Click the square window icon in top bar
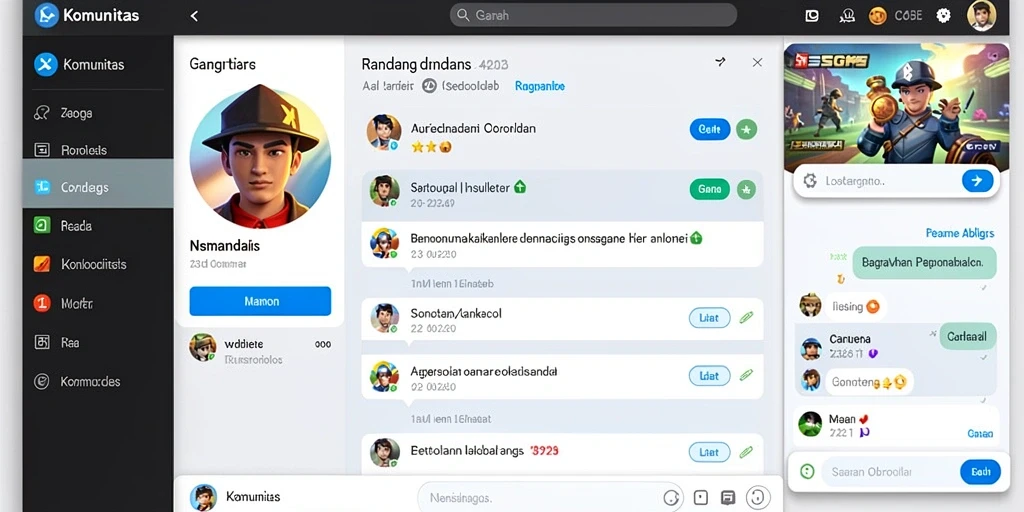This screenshot has width=1024, height=512. 811,16
